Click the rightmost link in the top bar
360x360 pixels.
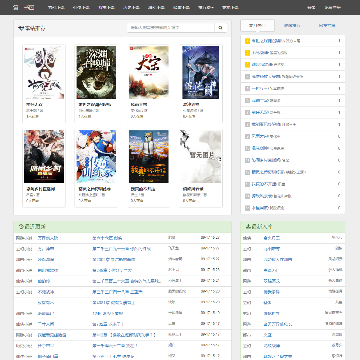tap(333, 7)
